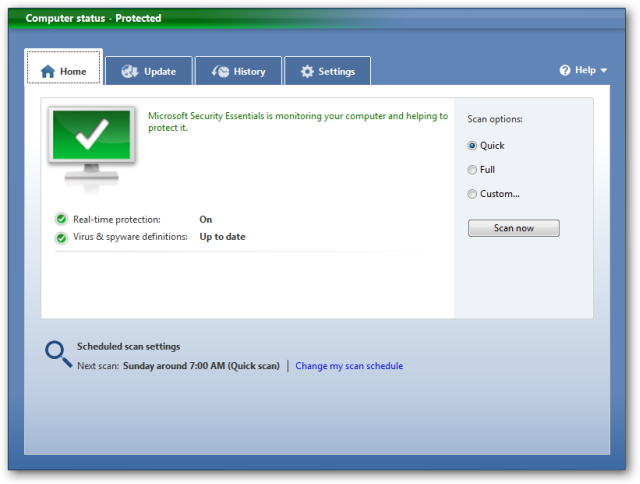This screenshot has height=484, width=640.
Task: Click "Computer status - Protected" title text
Action: [x=93, y=18]
